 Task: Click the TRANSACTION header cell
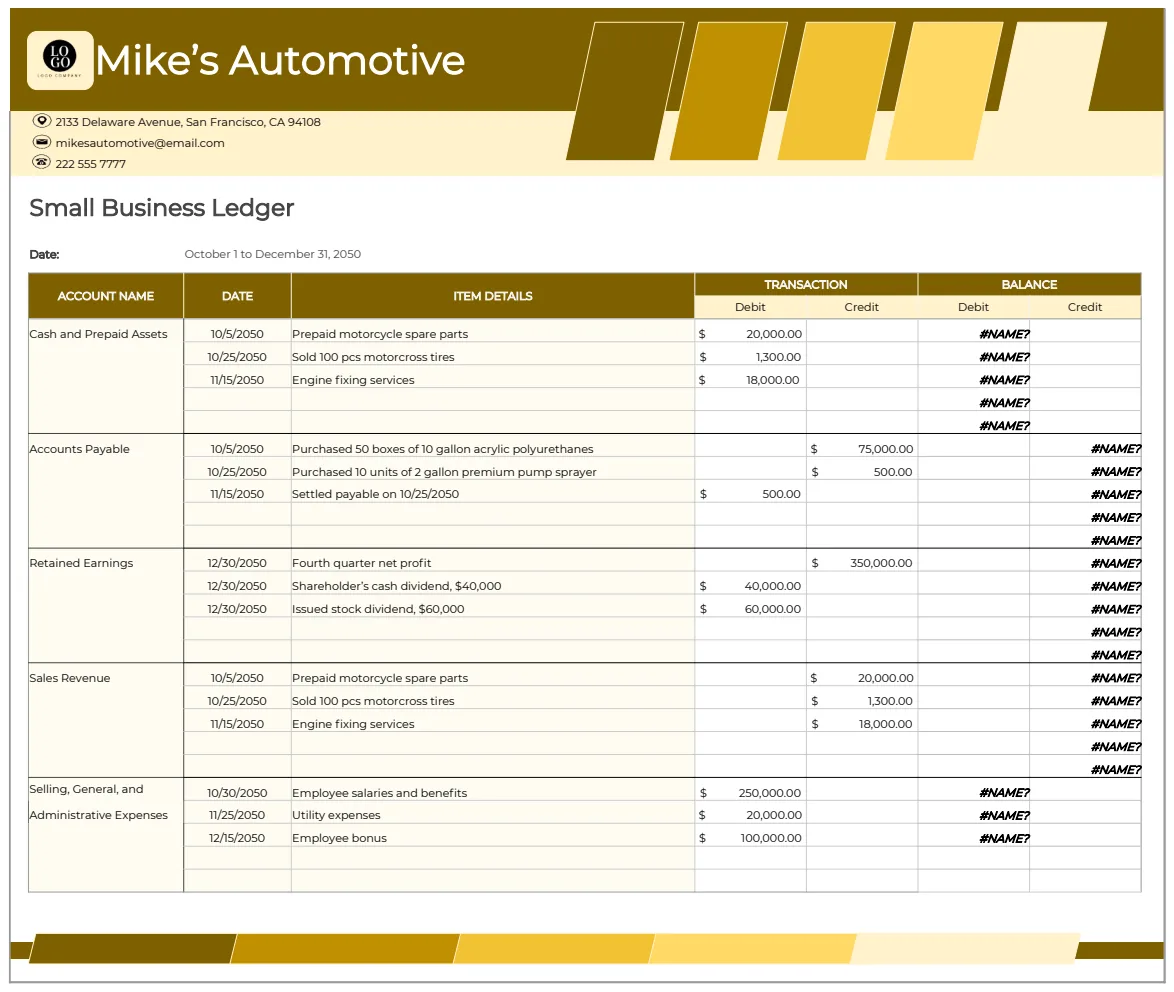click(806, 284)
